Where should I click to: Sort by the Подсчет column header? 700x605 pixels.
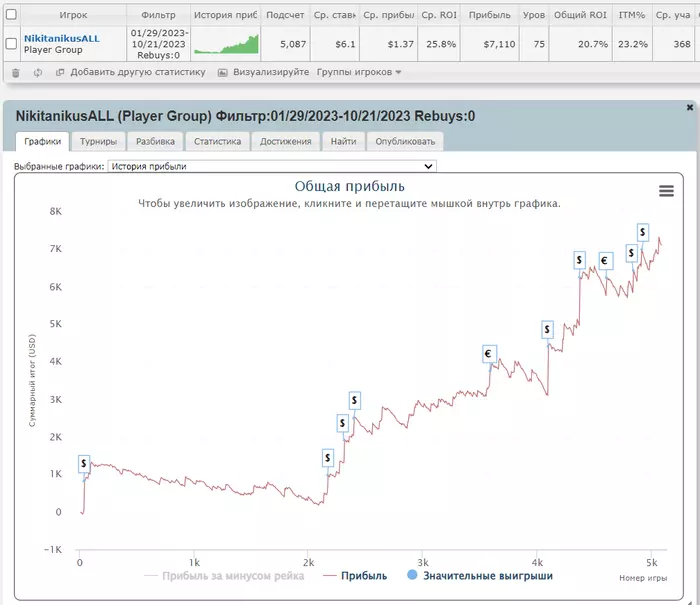tap(285, 15)
